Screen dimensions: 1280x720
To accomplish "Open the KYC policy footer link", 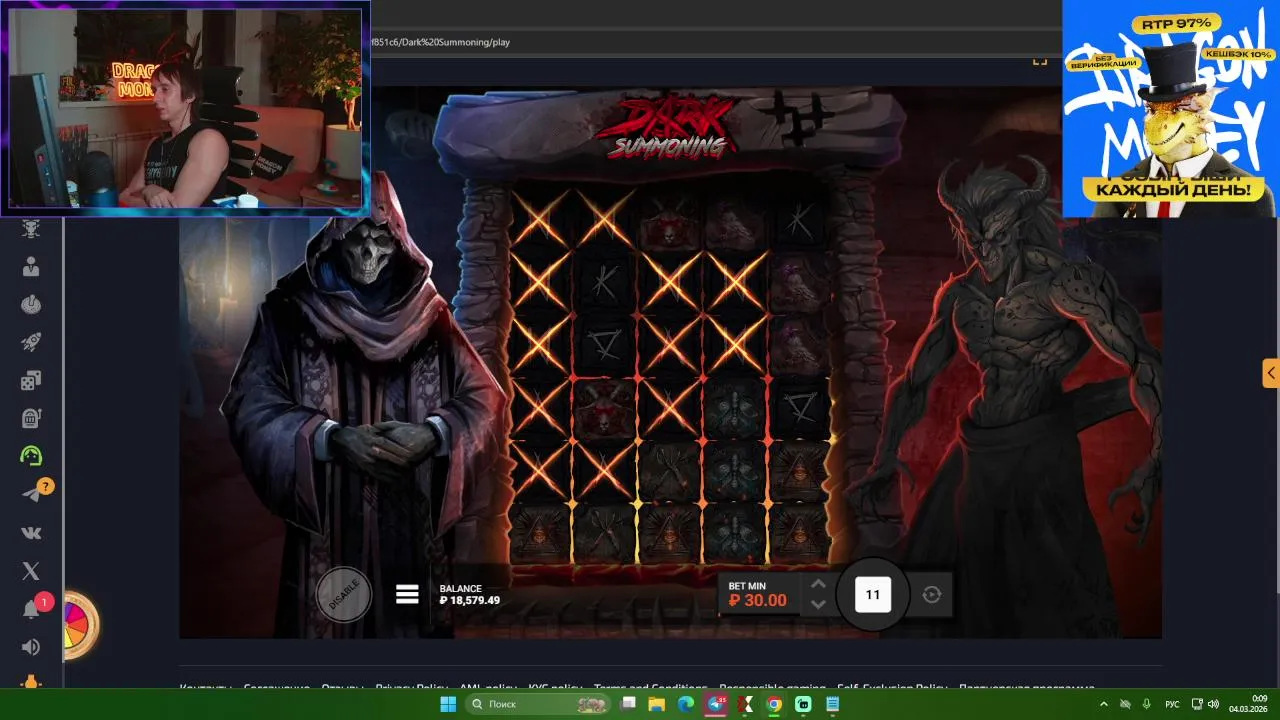I will (x=555, y=688).
